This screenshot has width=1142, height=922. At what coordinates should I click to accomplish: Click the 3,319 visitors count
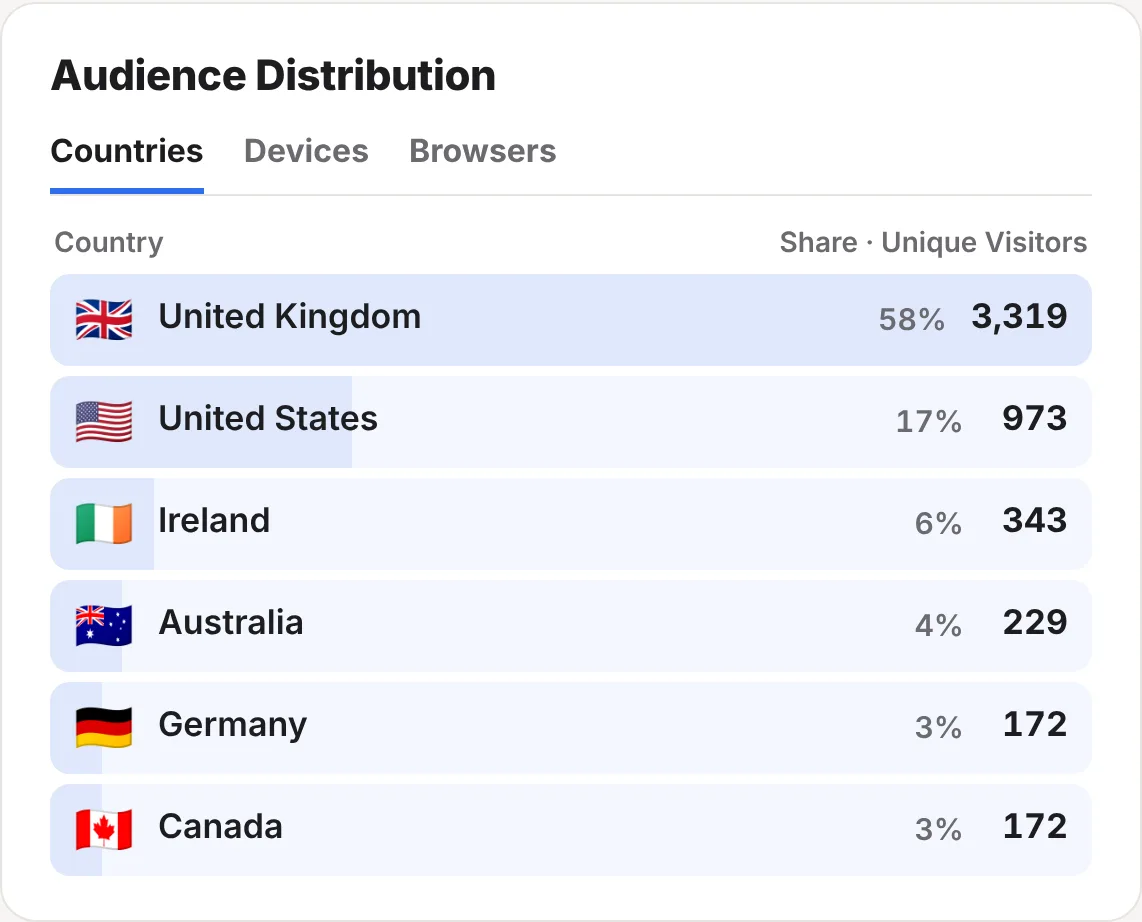pos(1020,318)
